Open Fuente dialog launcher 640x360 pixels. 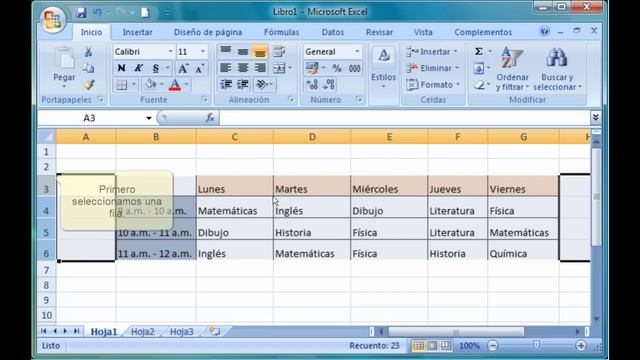point(204,99)
